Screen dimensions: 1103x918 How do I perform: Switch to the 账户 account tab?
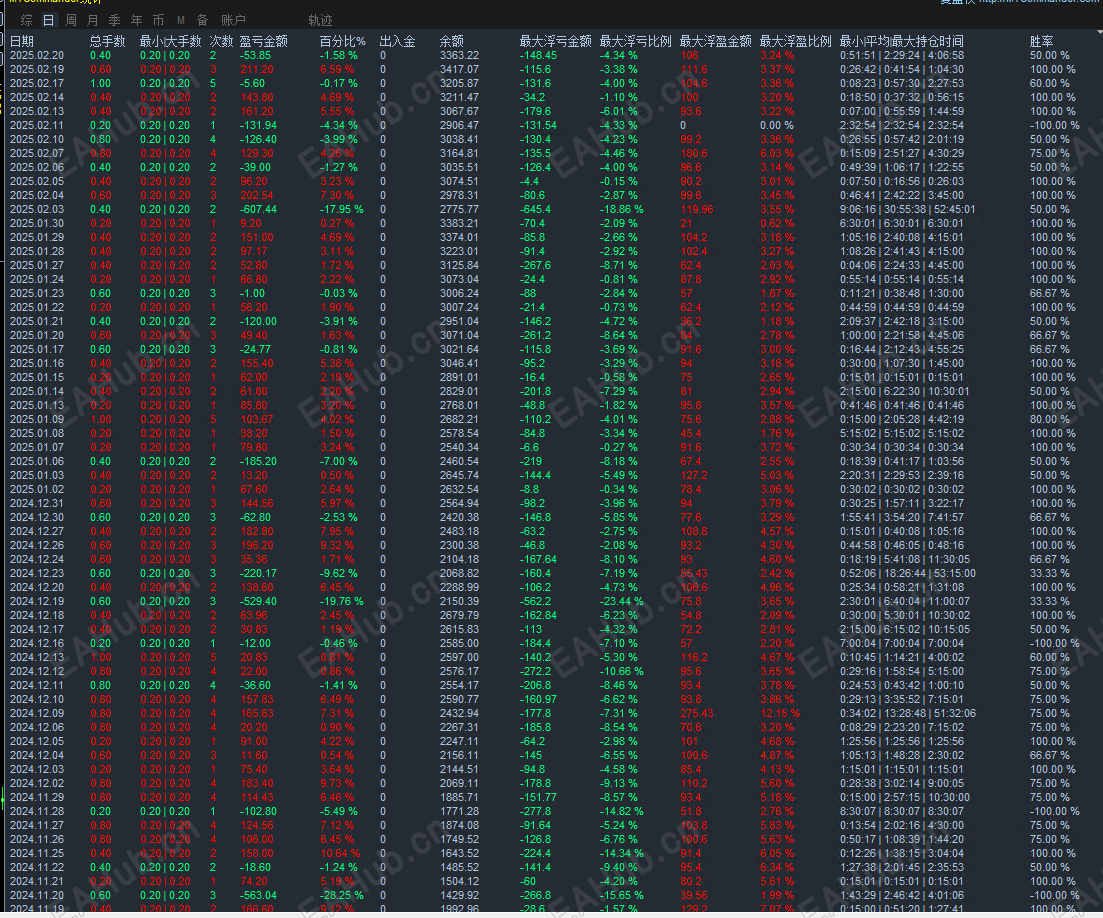point(234,20)
